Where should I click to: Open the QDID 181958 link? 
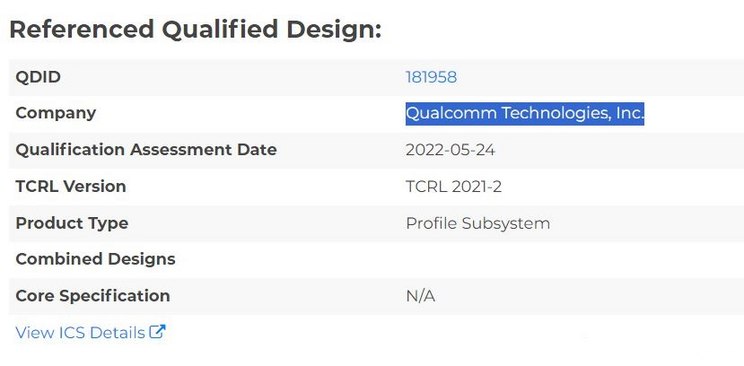click(x=431, y=77)
